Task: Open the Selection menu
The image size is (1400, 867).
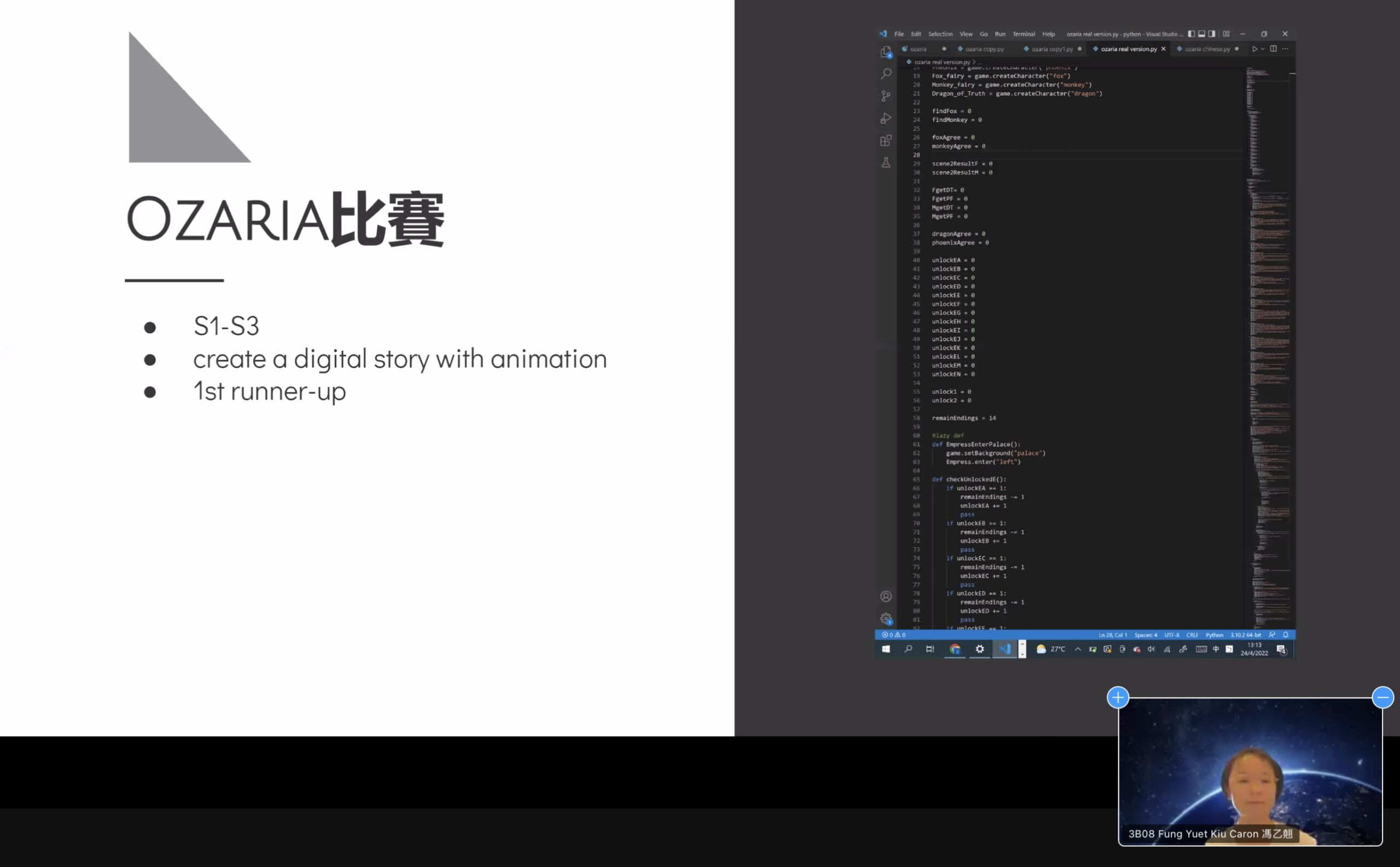Action: point(940,34)
